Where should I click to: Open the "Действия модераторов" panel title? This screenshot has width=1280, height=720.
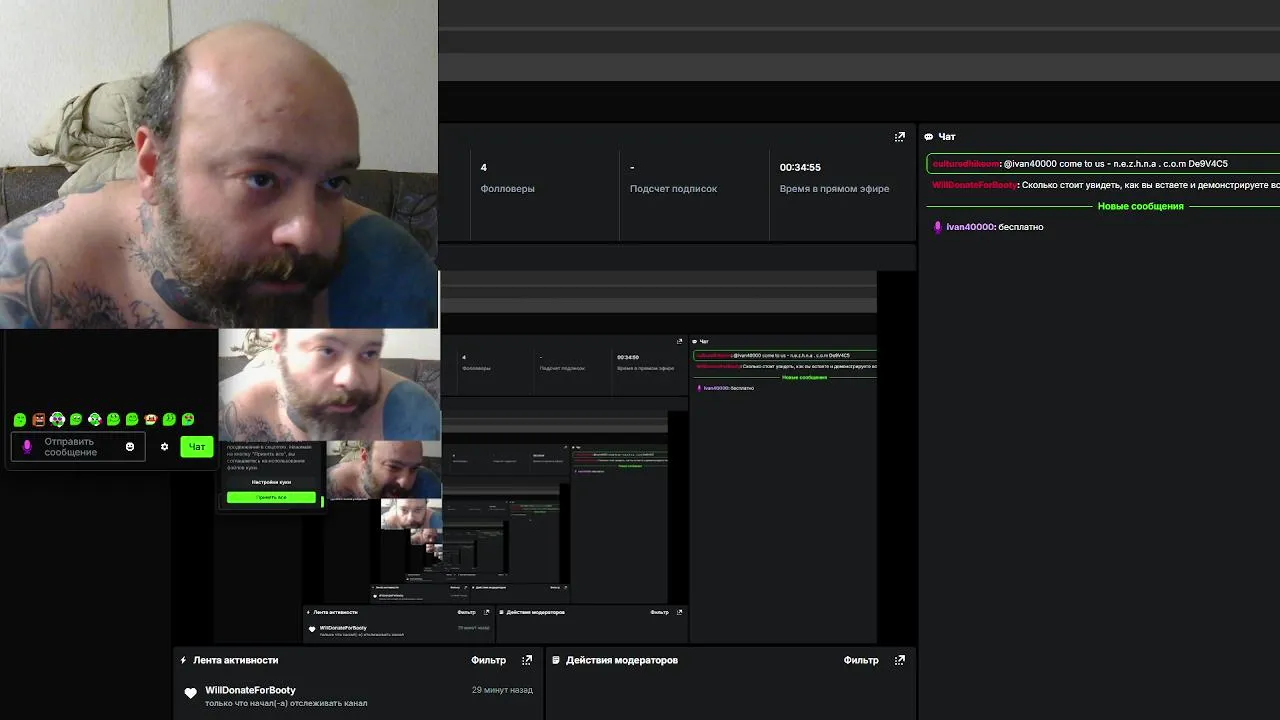622,660
